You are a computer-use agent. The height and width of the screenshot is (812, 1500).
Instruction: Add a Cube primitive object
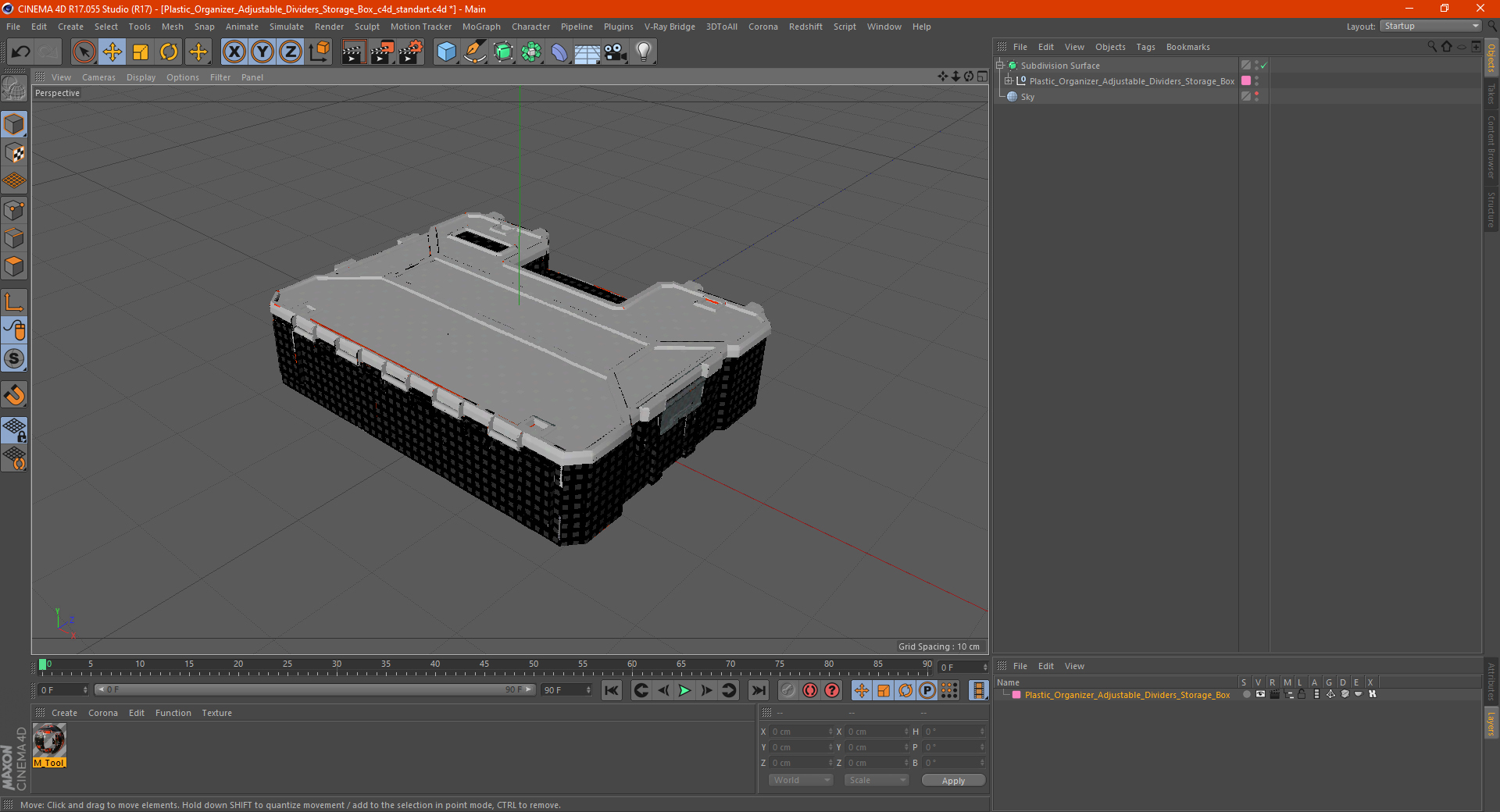(446, 52)
